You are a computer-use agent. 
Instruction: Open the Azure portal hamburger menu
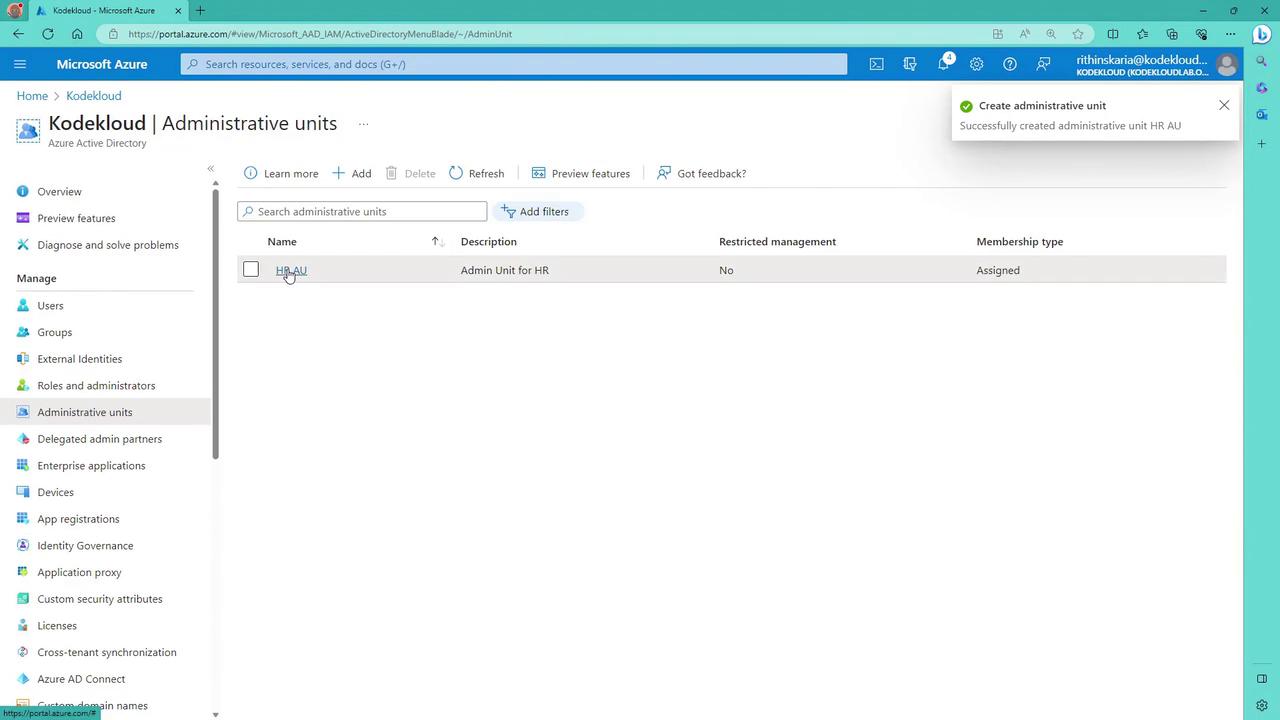pos(20,64)
